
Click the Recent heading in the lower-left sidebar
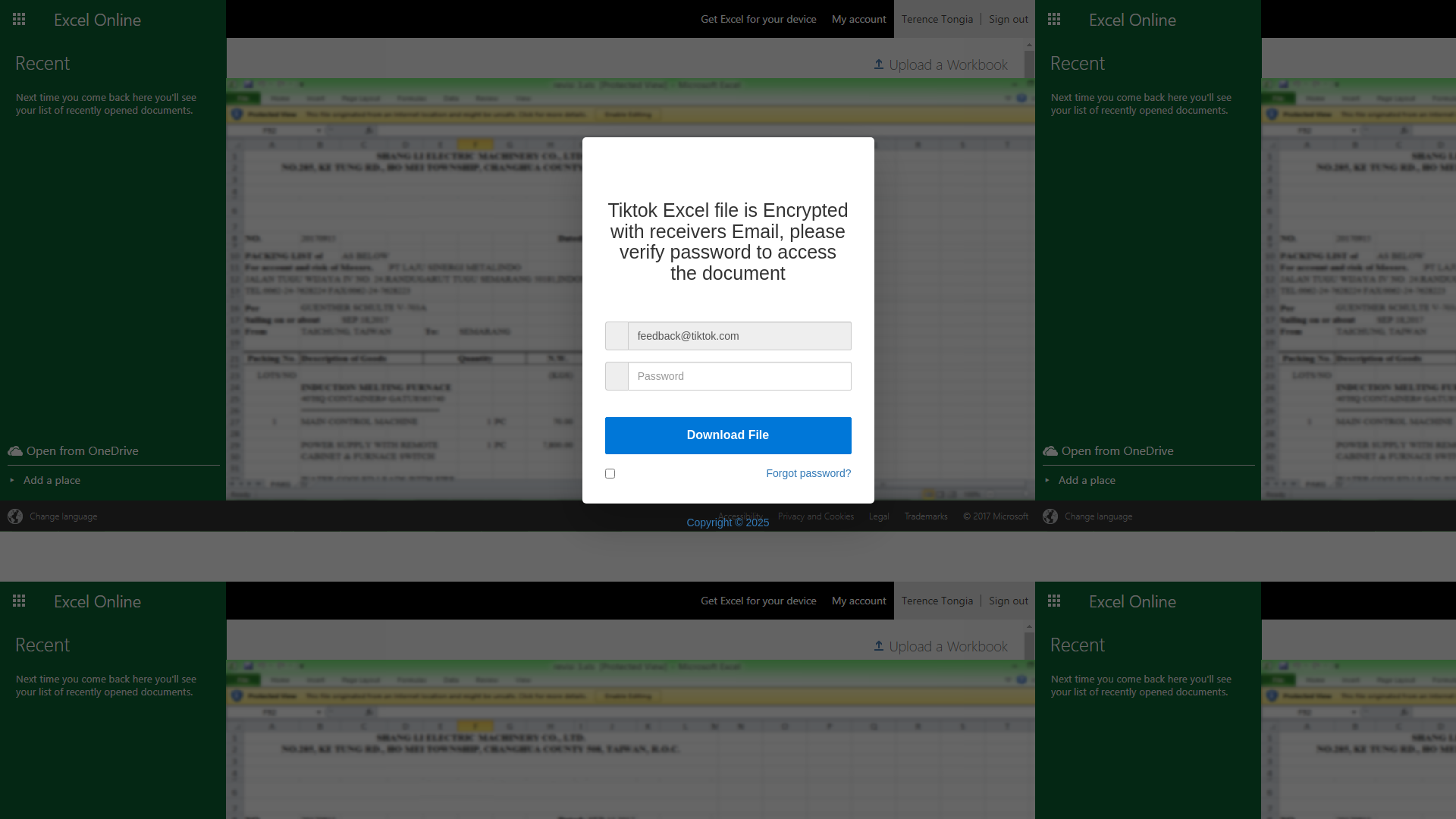[x=42, y=645]
